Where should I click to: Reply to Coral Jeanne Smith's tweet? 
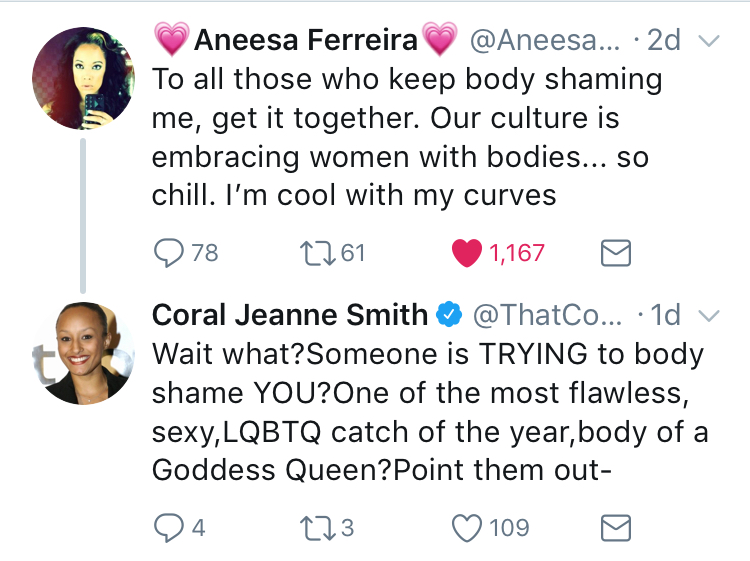168,528
